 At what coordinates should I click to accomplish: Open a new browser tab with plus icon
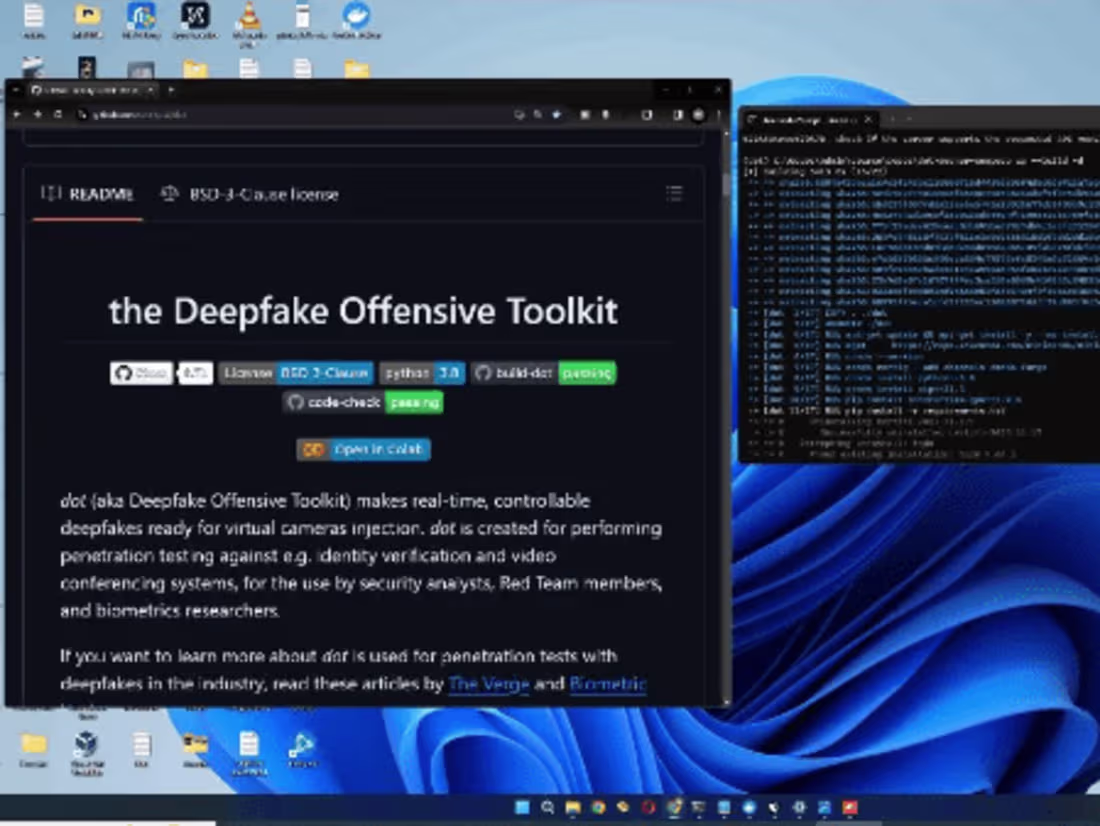click(170, 89)
